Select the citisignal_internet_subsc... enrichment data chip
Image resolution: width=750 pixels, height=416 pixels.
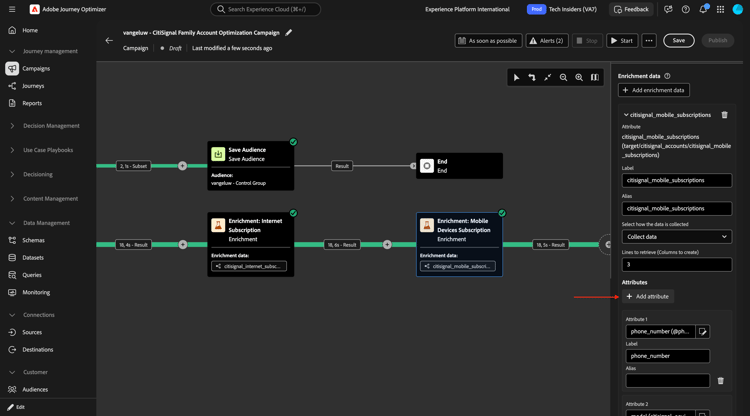[x=249, y=266]
